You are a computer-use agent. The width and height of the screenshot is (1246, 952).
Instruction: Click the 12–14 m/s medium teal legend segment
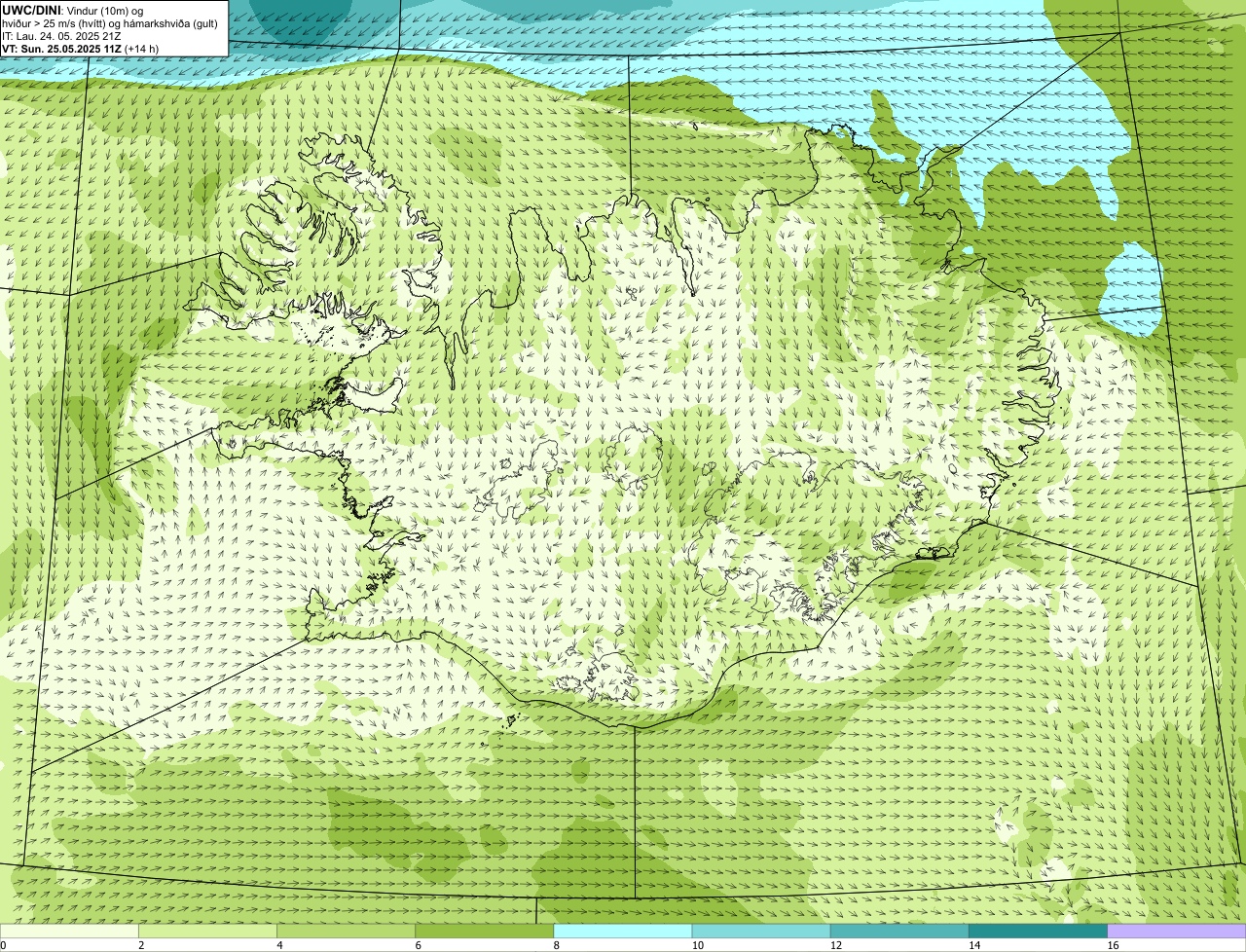(899, 932)
